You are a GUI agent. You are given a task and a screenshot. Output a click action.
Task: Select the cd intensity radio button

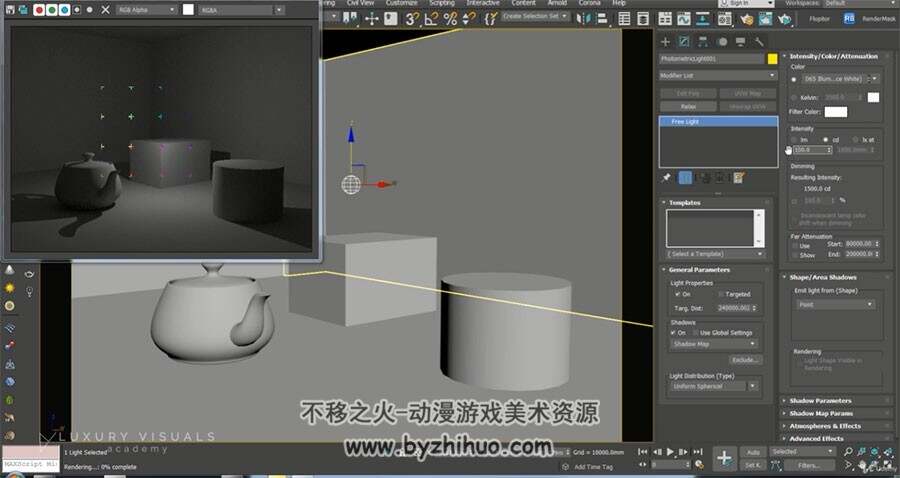tap(825, 140)
